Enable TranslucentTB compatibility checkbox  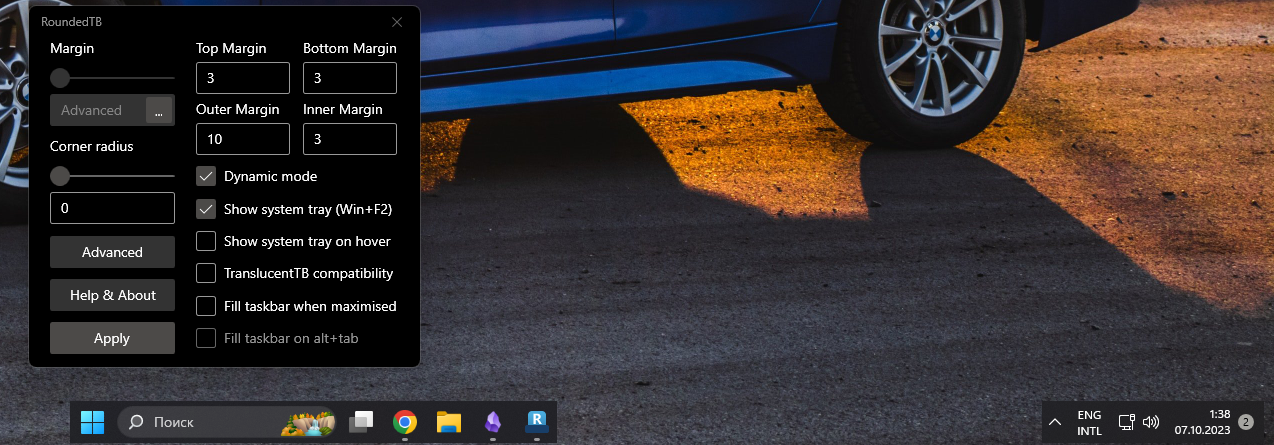click(x=206, y=273)
